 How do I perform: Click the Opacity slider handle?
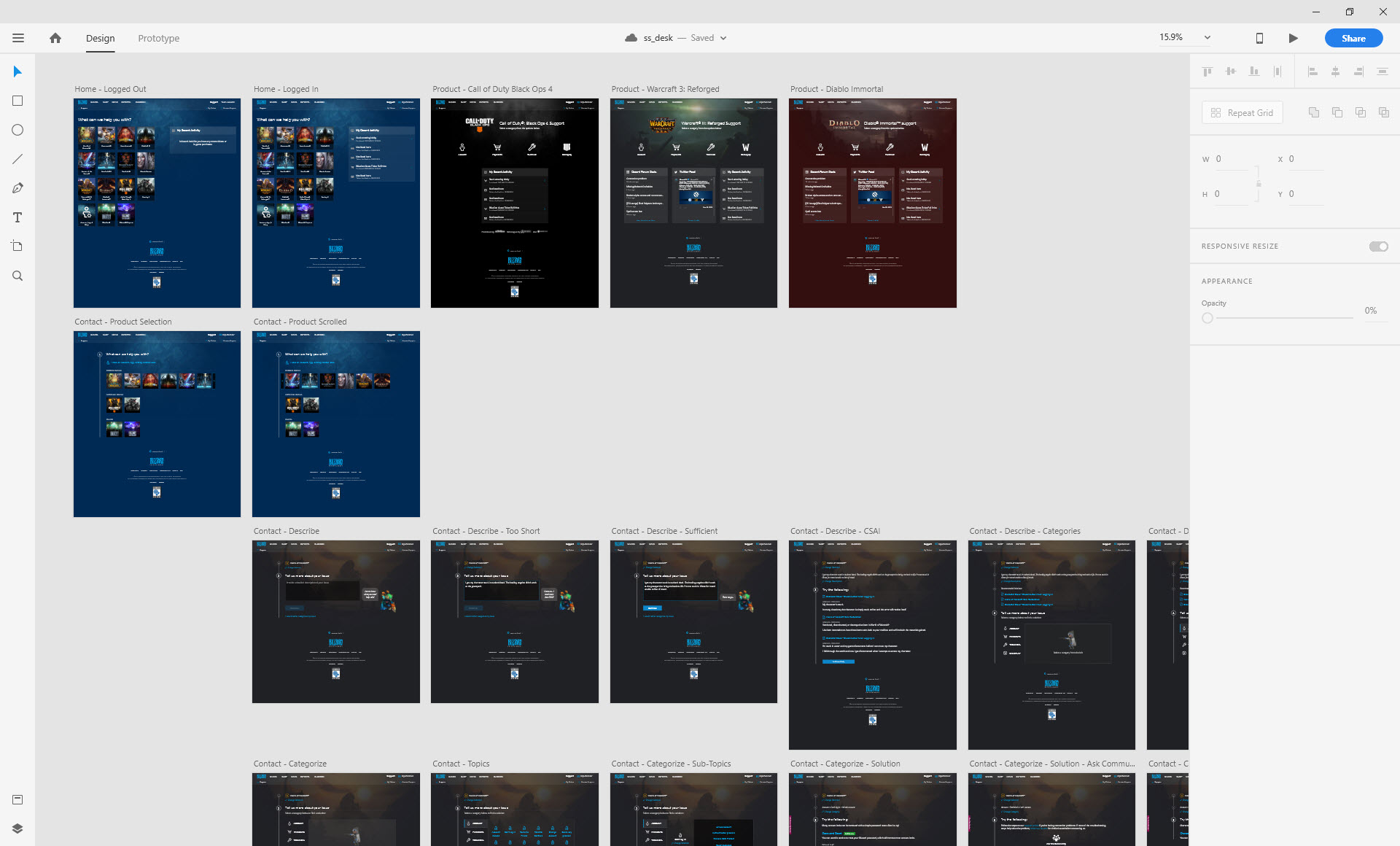(1207, 318)
